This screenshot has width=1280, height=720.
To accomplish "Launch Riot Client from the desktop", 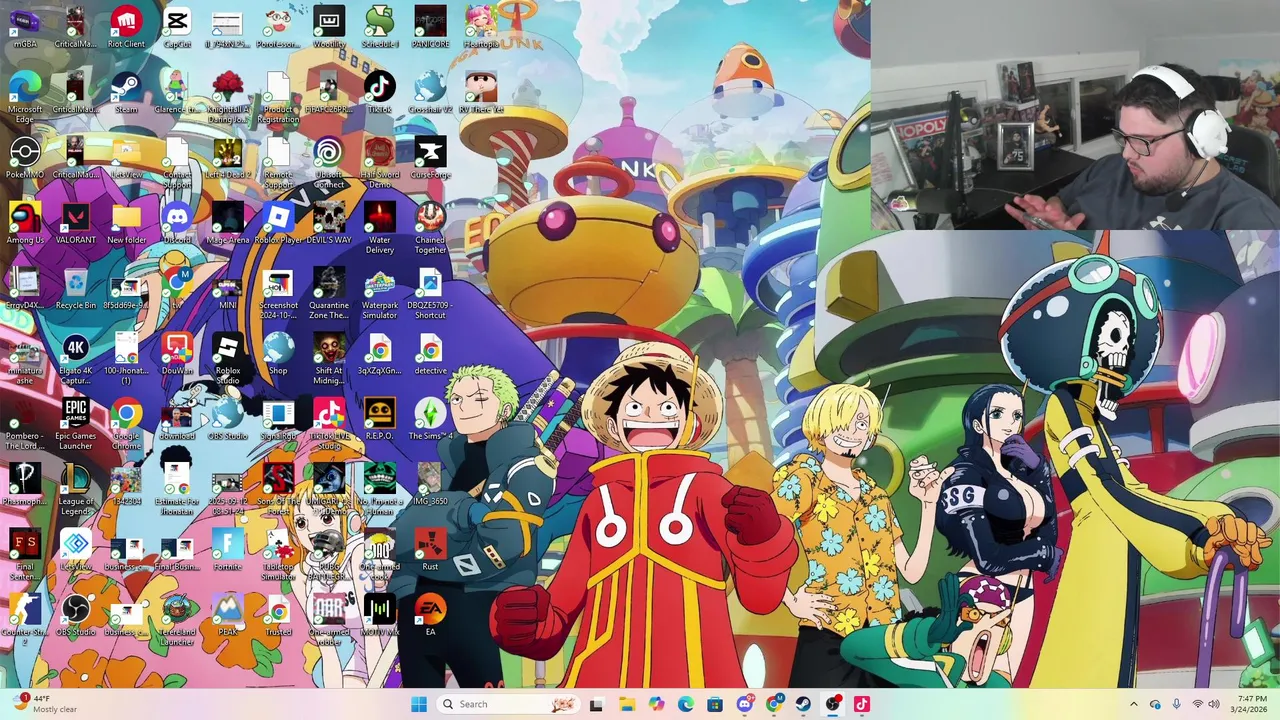I will [x=126, y=27].
